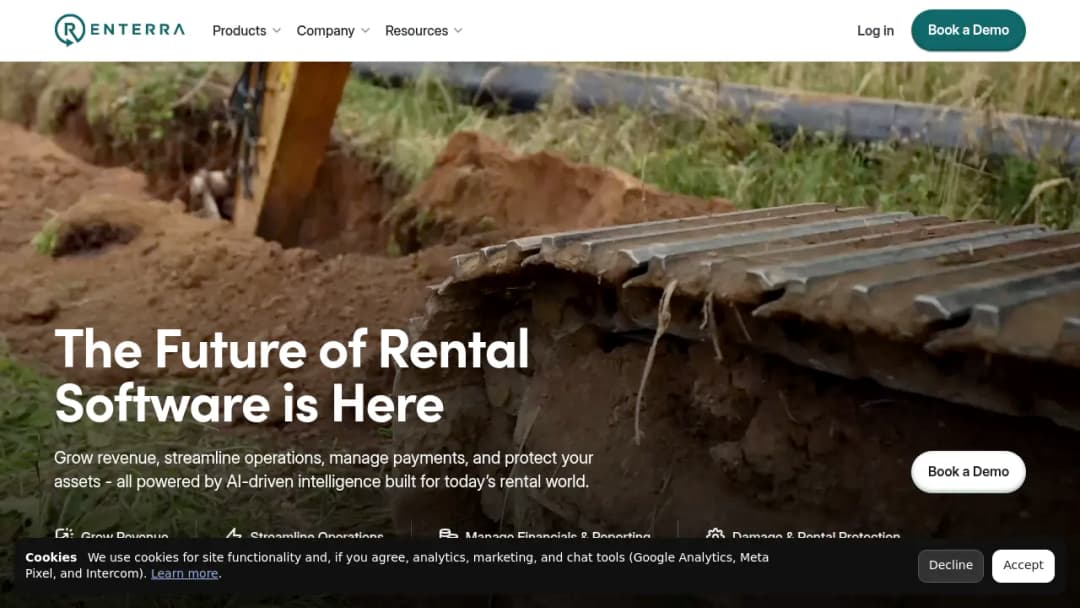Click the Manage Financials icon
The height and width of the screenshot is (608, 1080).
[x=448, y=534]
